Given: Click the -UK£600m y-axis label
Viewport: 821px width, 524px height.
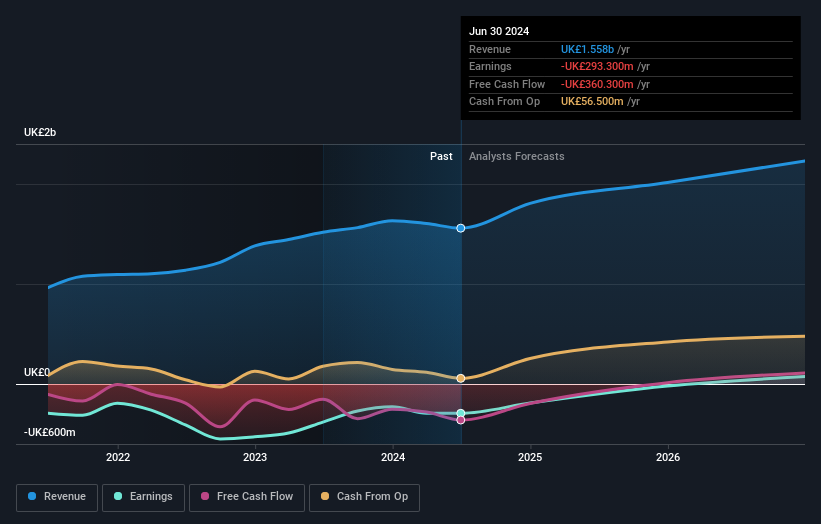Looking at the screenshot, I should [x=49, y=432].
